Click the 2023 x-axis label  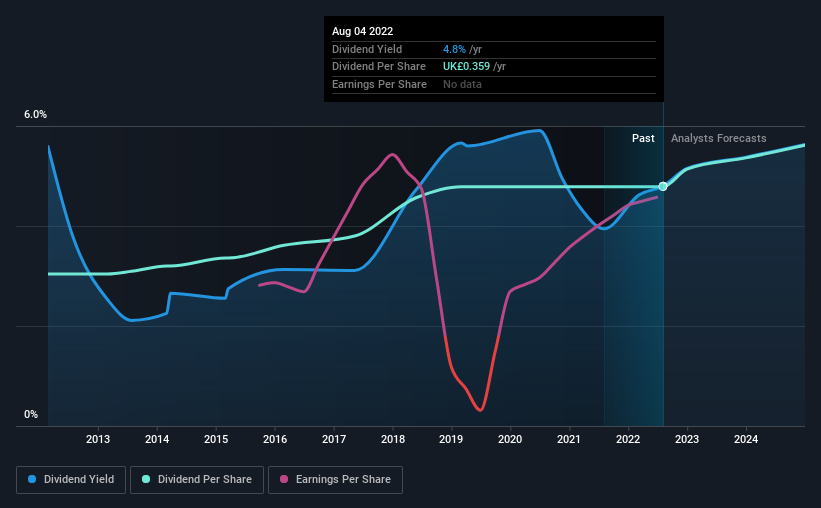[686, 439]
